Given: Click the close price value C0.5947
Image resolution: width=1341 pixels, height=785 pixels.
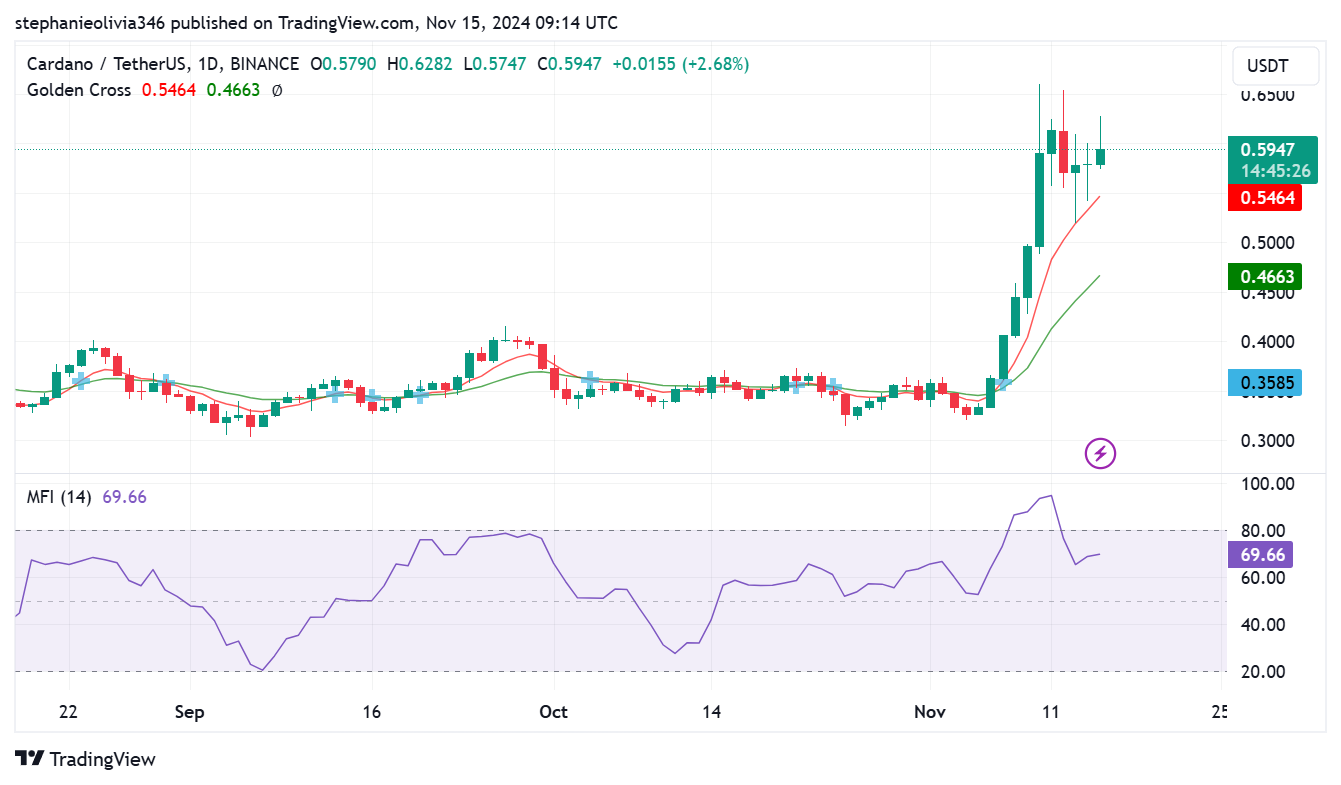Looking at the screenshot, I should (569, 64).
